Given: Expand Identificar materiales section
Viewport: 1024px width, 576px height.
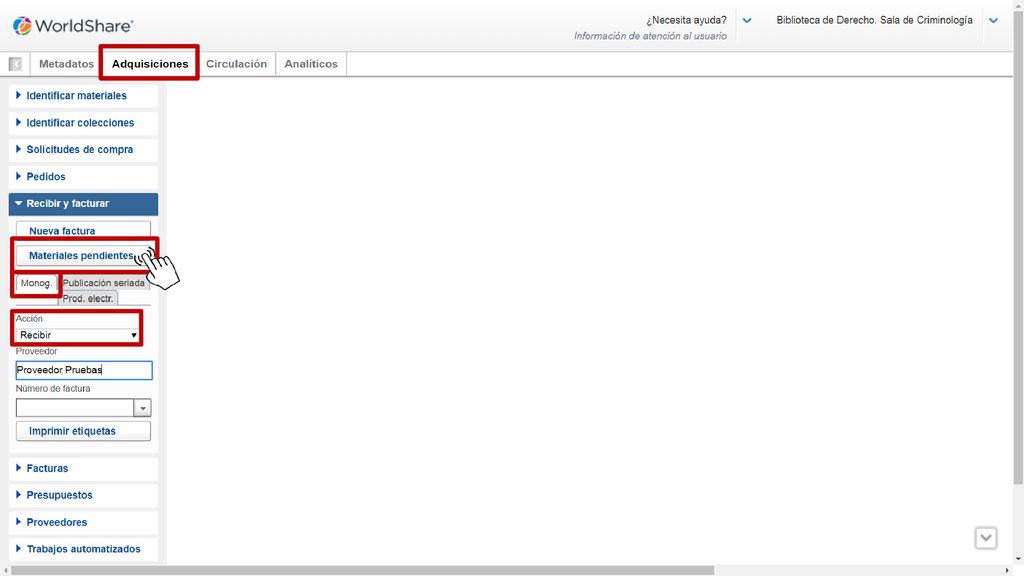Looking at the screenshot, I should [84, 95].
